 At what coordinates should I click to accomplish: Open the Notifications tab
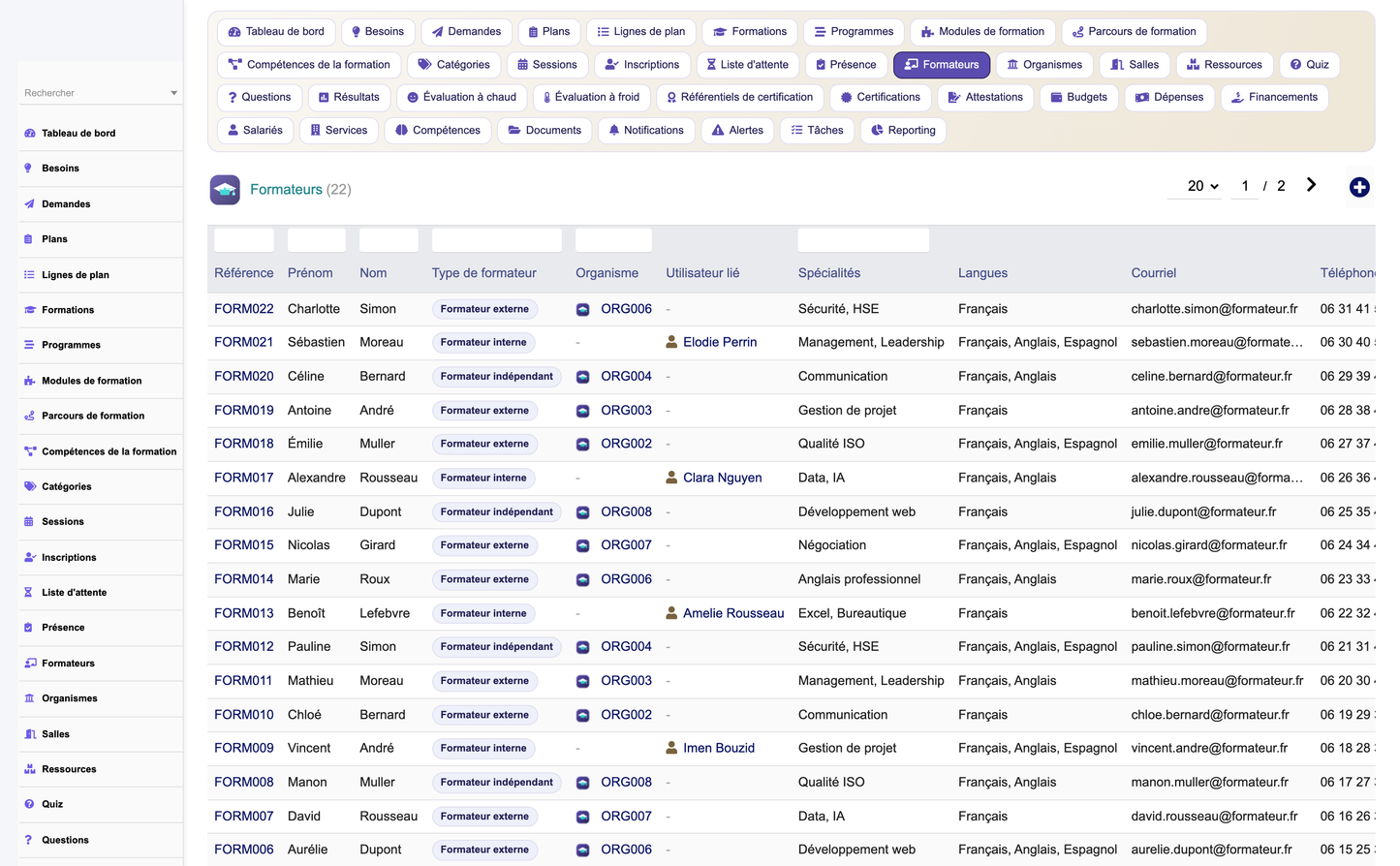[x=645, y=131]
